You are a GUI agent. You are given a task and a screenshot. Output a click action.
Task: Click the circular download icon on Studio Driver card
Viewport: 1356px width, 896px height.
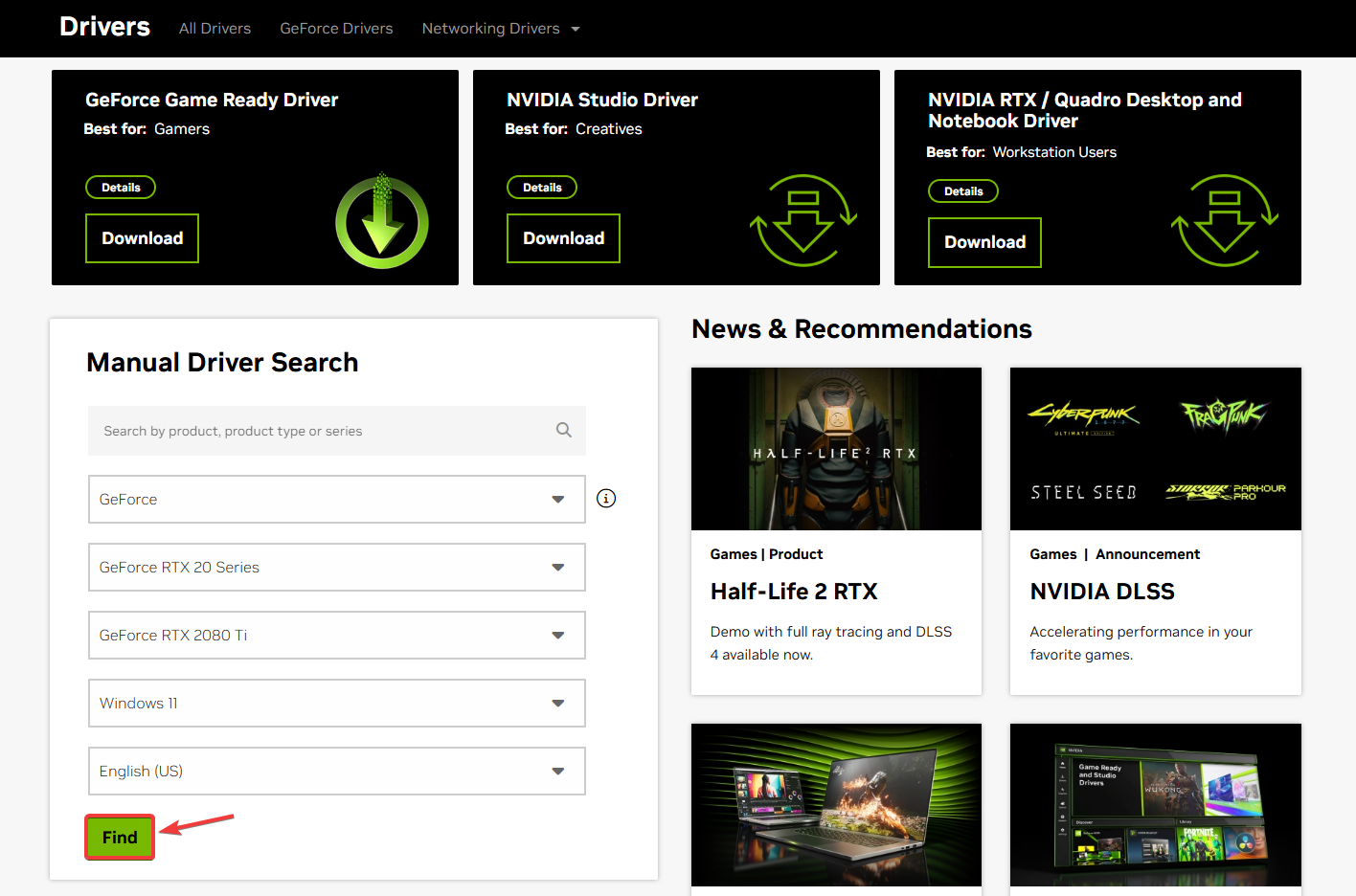(804, 221)
